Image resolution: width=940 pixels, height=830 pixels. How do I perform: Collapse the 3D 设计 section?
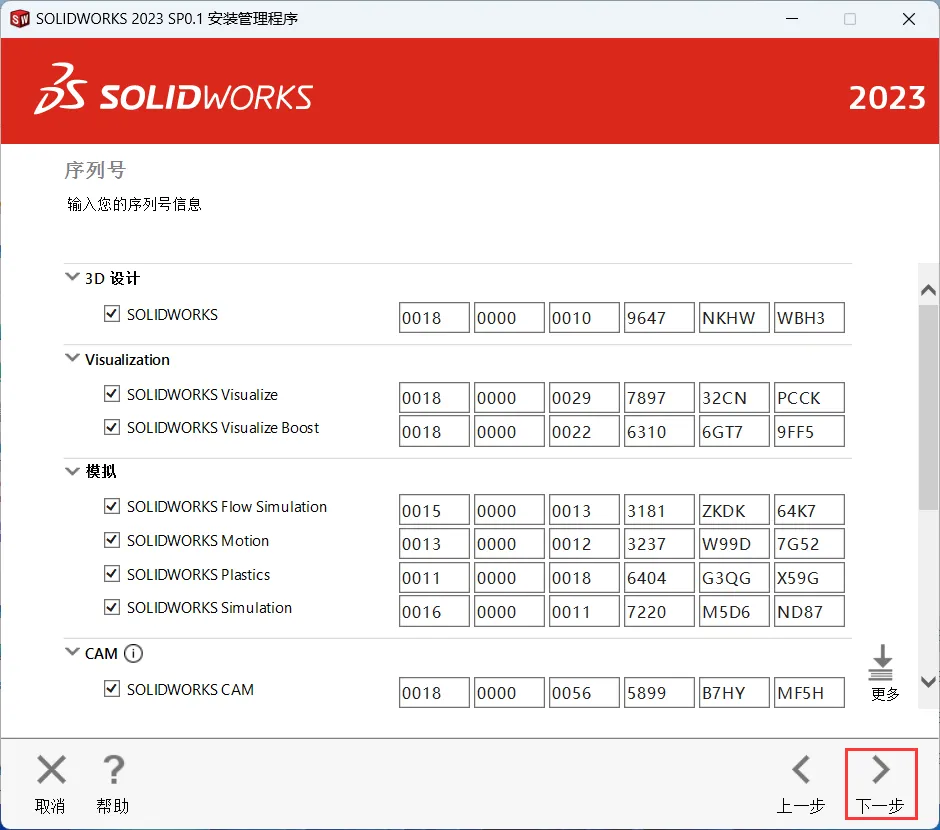point(72,277)
